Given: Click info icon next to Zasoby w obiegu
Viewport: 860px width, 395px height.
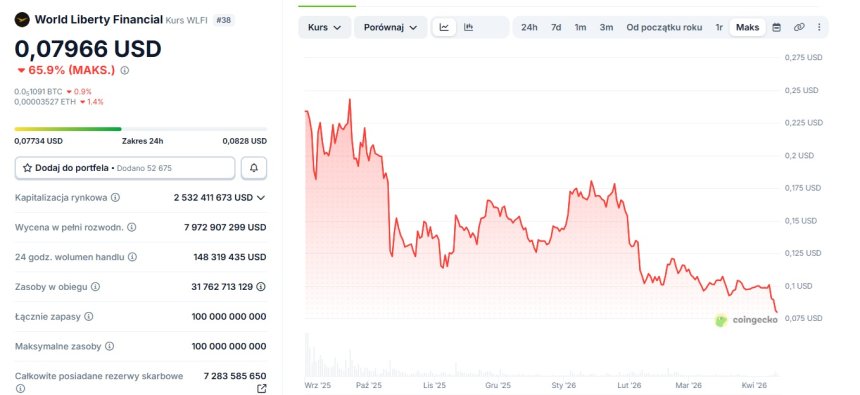Looking at the screenshot, I should (95, 286).
